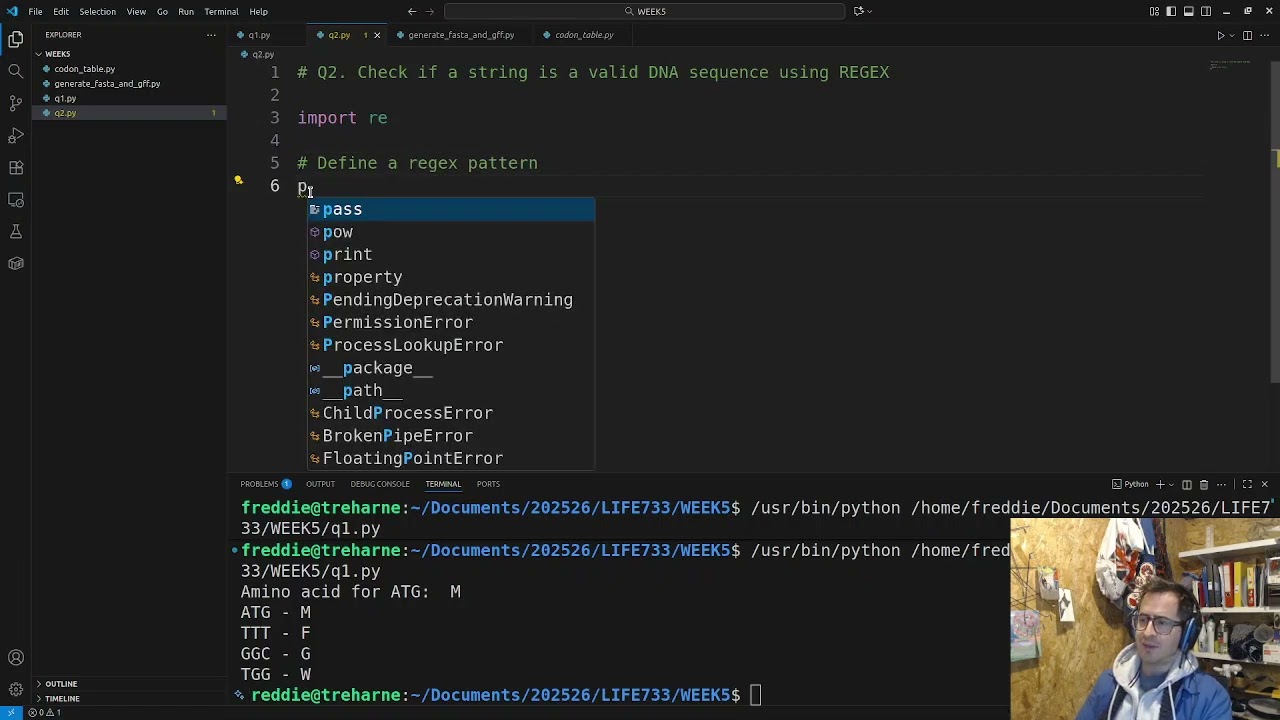Pick 'ProcessLookupError' from the suggestion list

coord(451,345)
